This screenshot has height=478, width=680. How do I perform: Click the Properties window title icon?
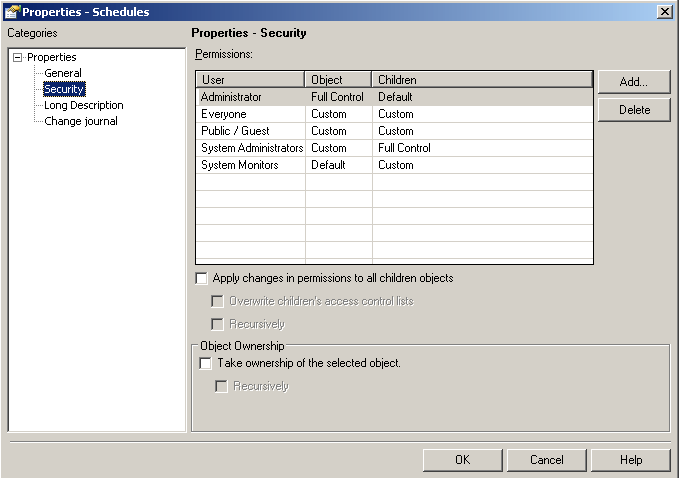pyautogui.click(x=12, y=11)
